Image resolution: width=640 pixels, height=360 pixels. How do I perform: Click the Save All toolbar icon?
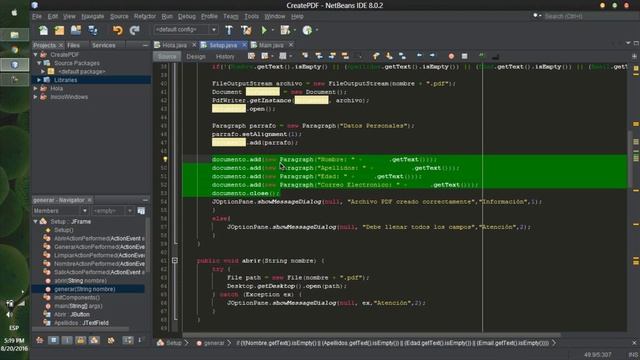tap(93, 30)
